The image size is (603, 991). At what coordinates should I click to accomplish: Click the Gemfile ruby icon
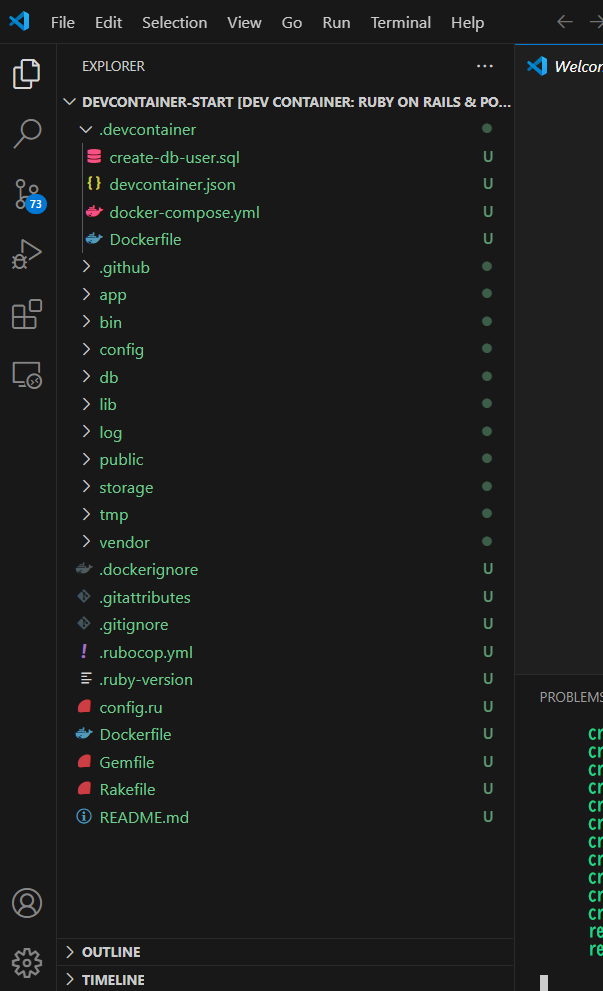point(84,762)
